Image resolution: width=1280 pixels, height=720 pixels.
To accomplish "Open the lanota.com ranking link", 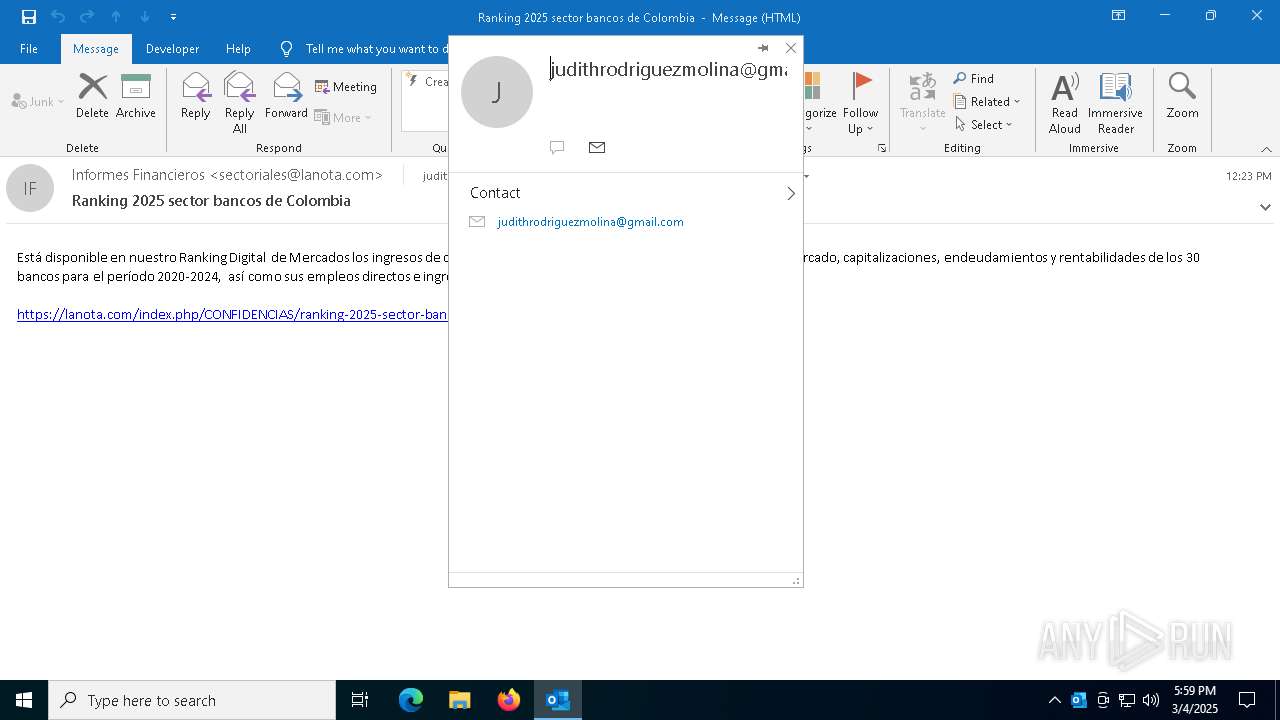I will (232, 314).
